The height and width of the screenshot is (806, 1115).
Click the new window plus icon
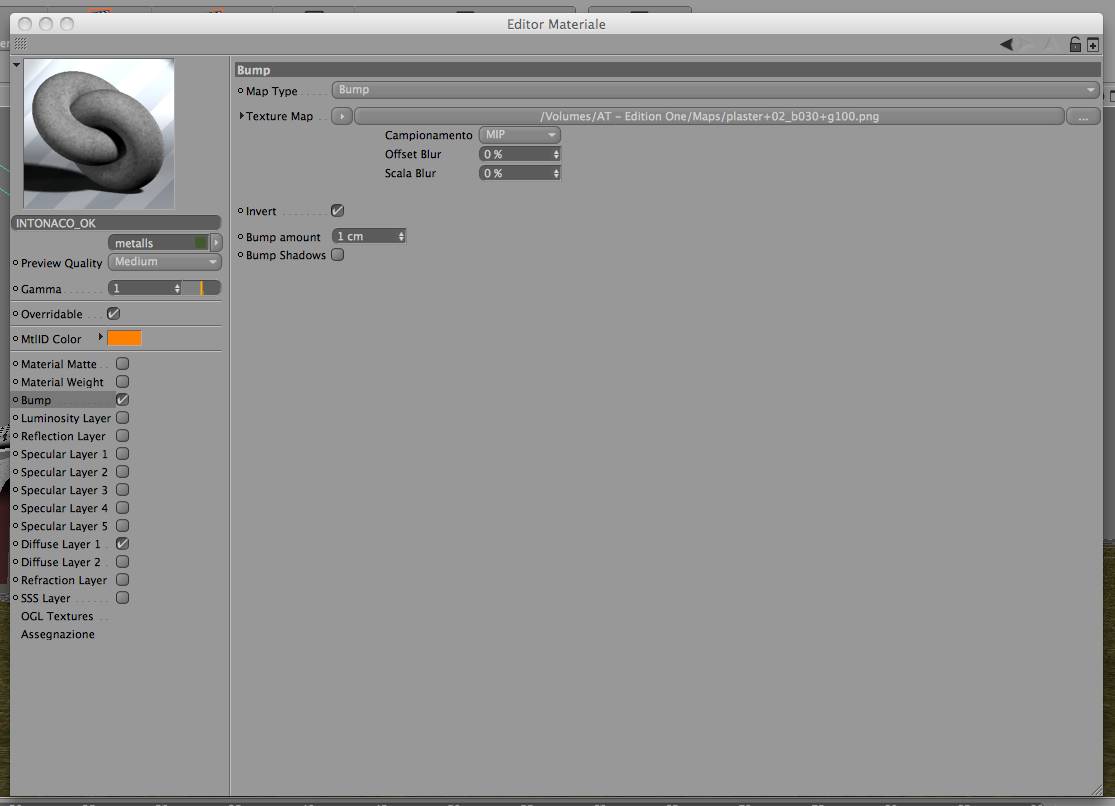[1093, 46]
